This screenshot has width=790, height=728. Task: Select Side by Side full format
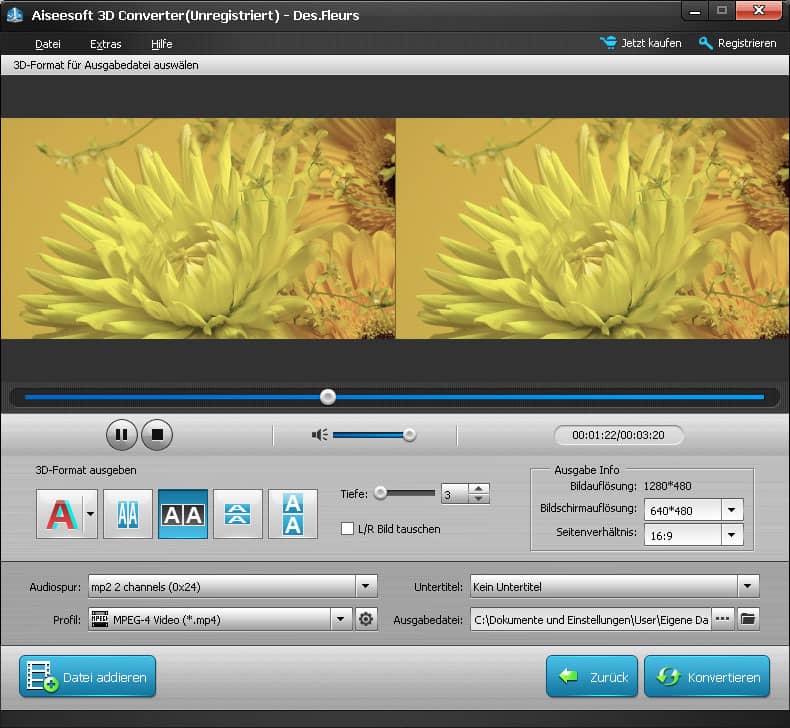coord(183,514)
